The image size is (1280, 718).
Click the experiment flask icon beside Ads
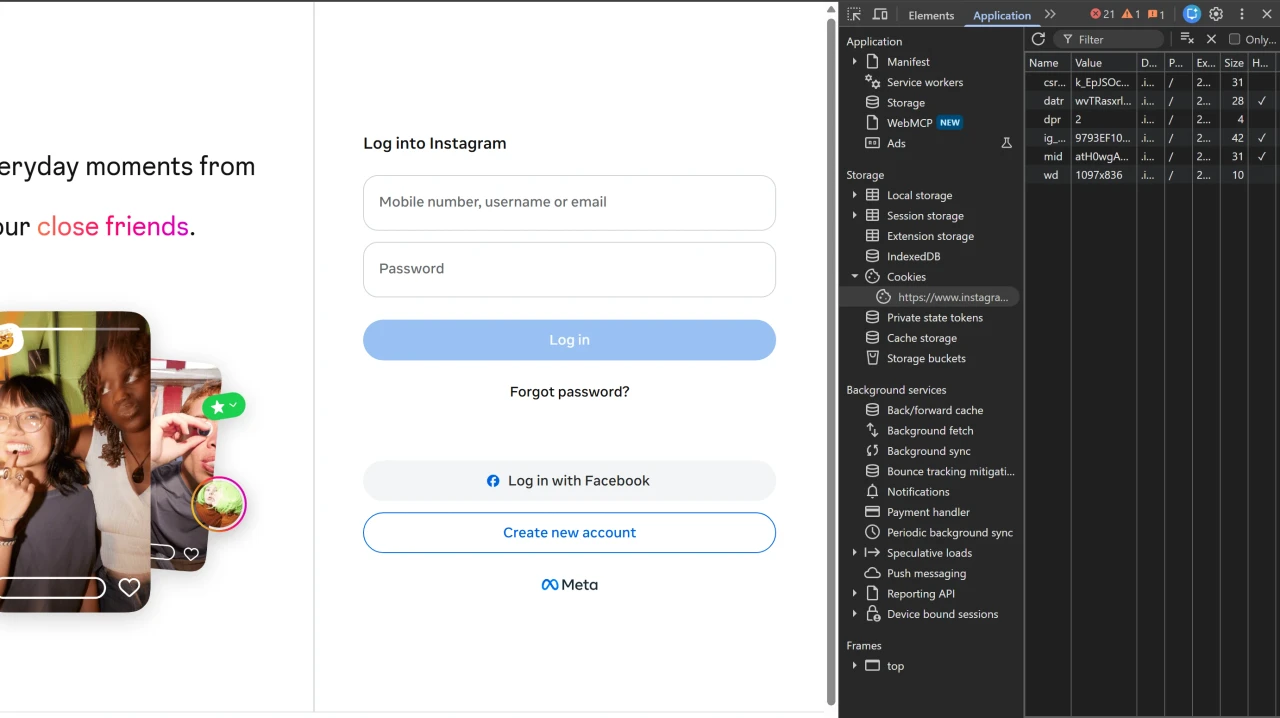pyautogui.click(x=1007, y=143)
